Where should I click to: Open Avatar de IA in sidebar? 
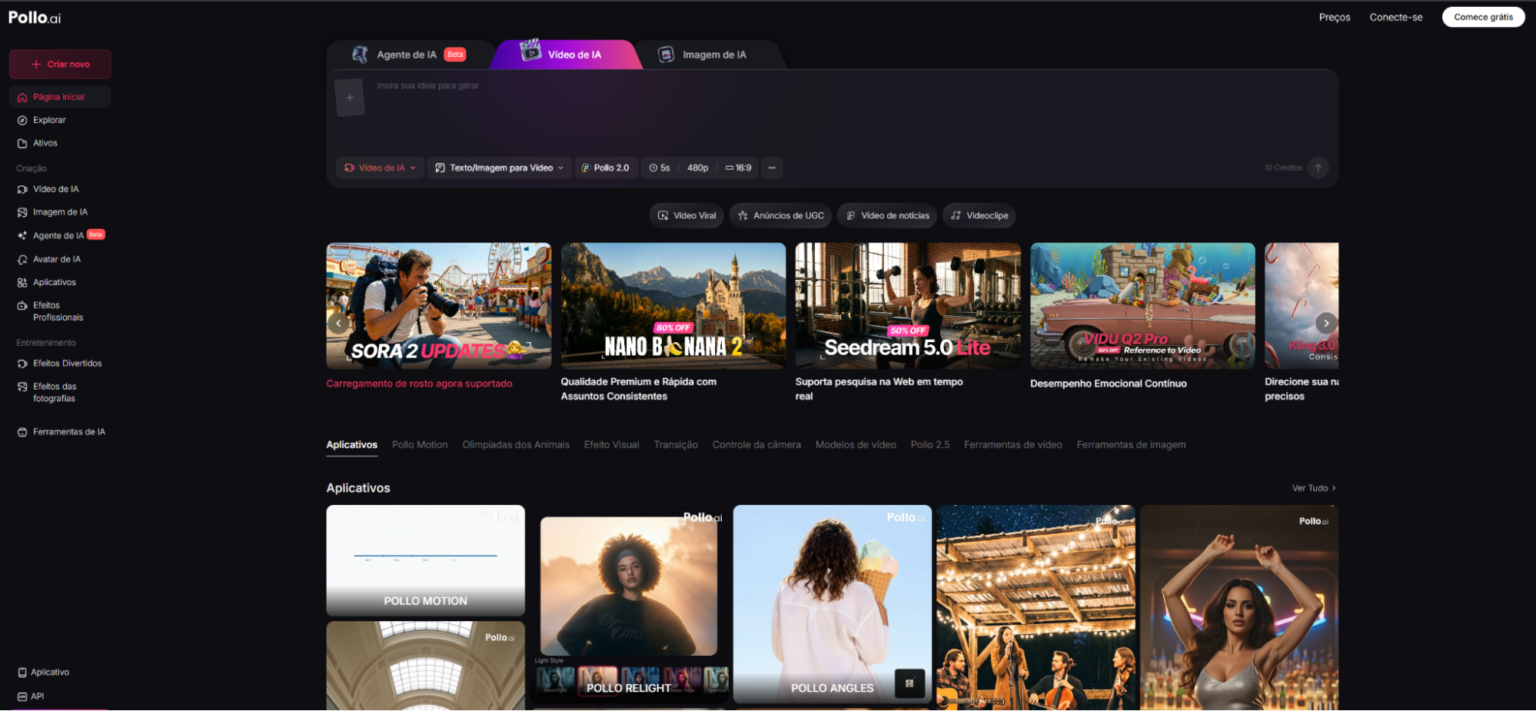56,259
